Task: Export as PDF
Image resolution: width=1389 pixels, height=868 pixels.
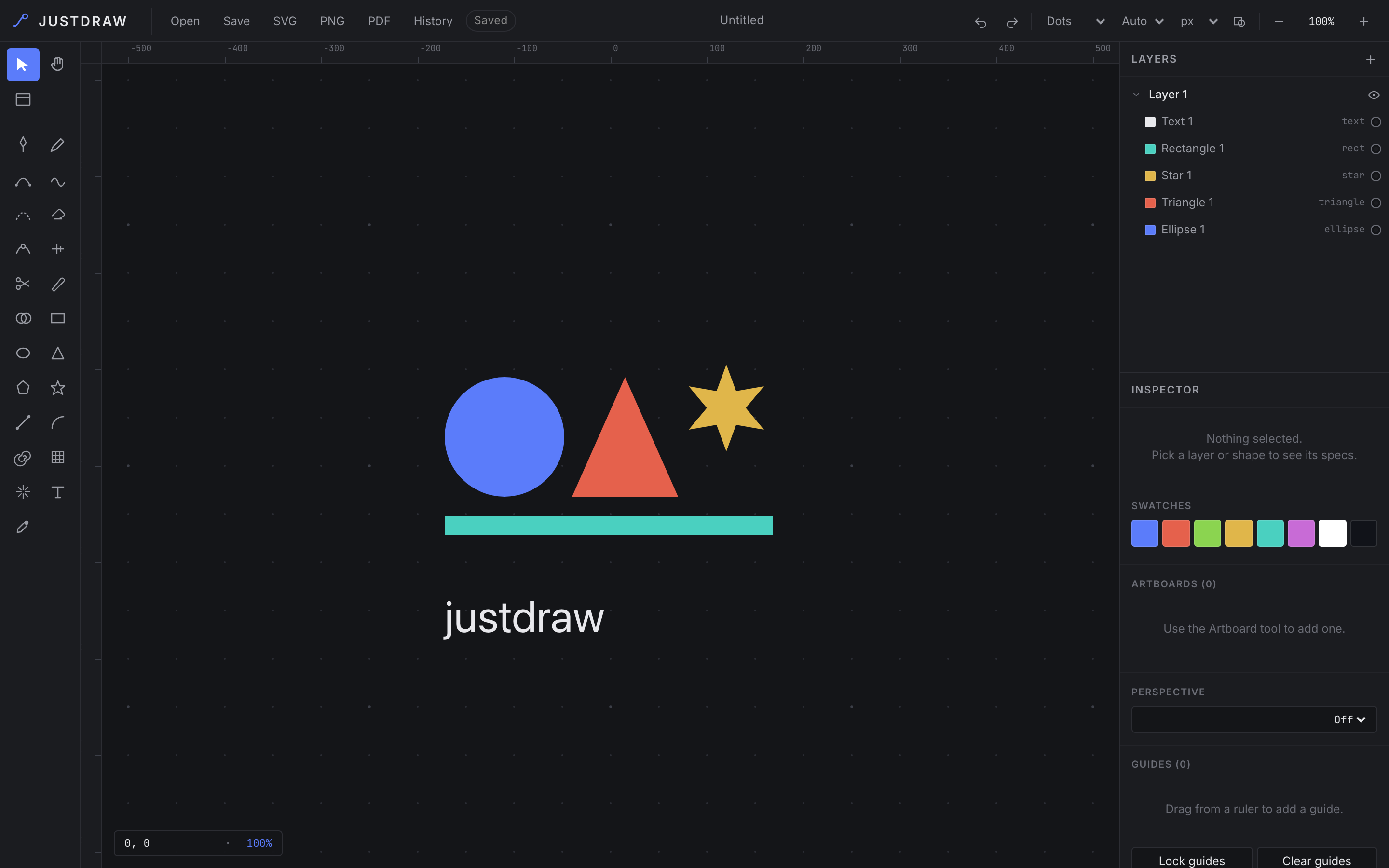Action: 379,21
